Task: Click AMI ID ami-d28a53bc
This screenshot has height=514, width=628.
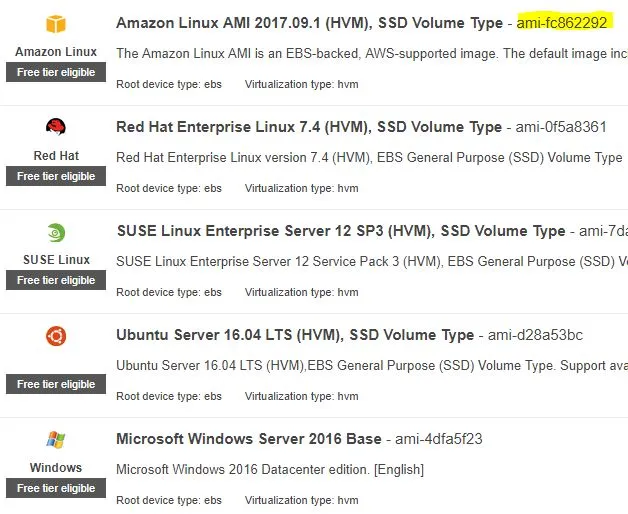Action: [x=535, y=335]
